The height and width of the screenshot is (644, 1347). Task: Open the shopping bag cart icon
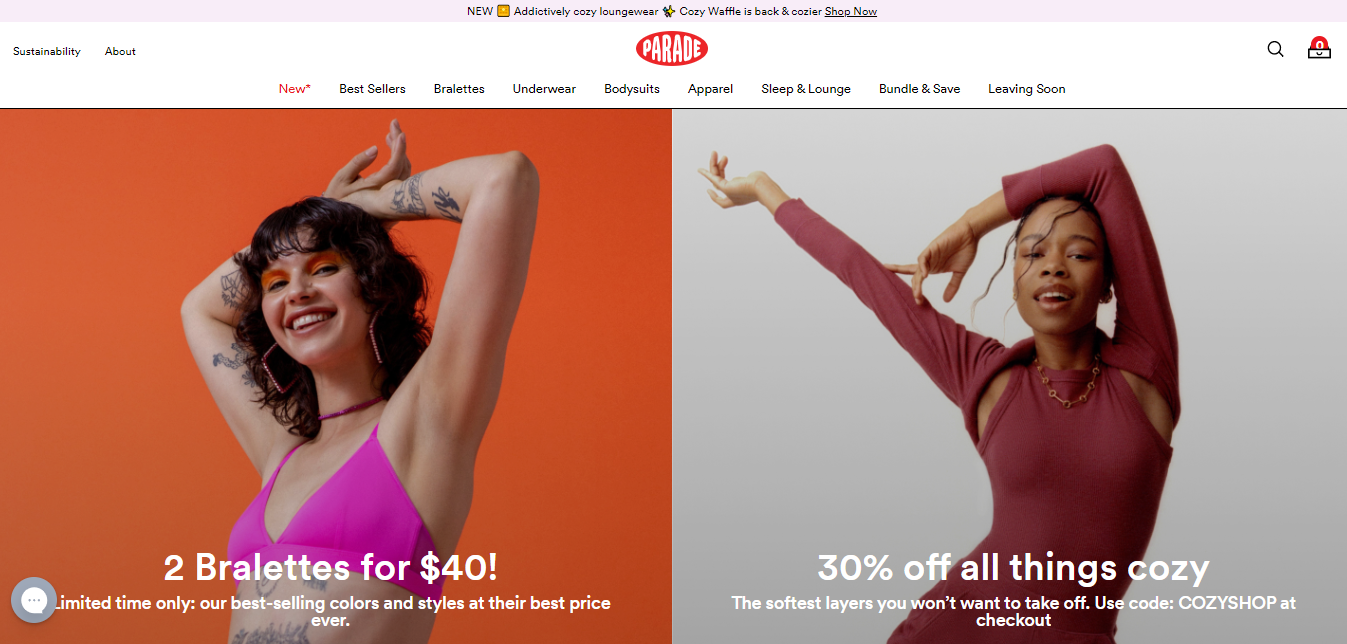point(1319,48)
